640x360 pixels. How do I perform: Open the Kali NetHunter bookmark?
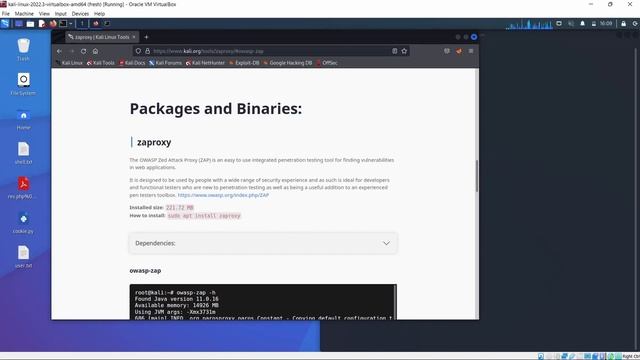click(205, 63)
